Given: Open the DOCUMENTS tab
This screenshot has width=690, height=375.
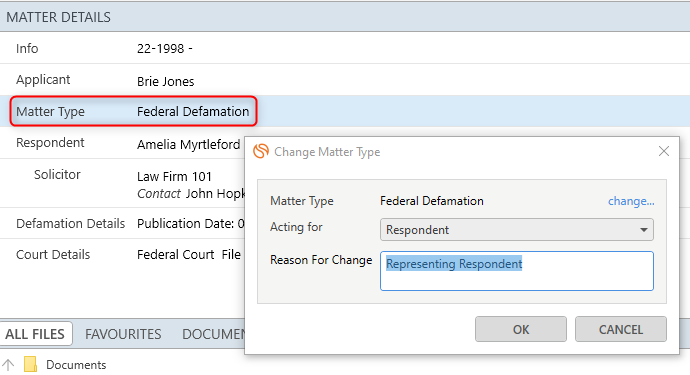Looking at the screenshot, I should pyautogui.click(x=213, y=334).
